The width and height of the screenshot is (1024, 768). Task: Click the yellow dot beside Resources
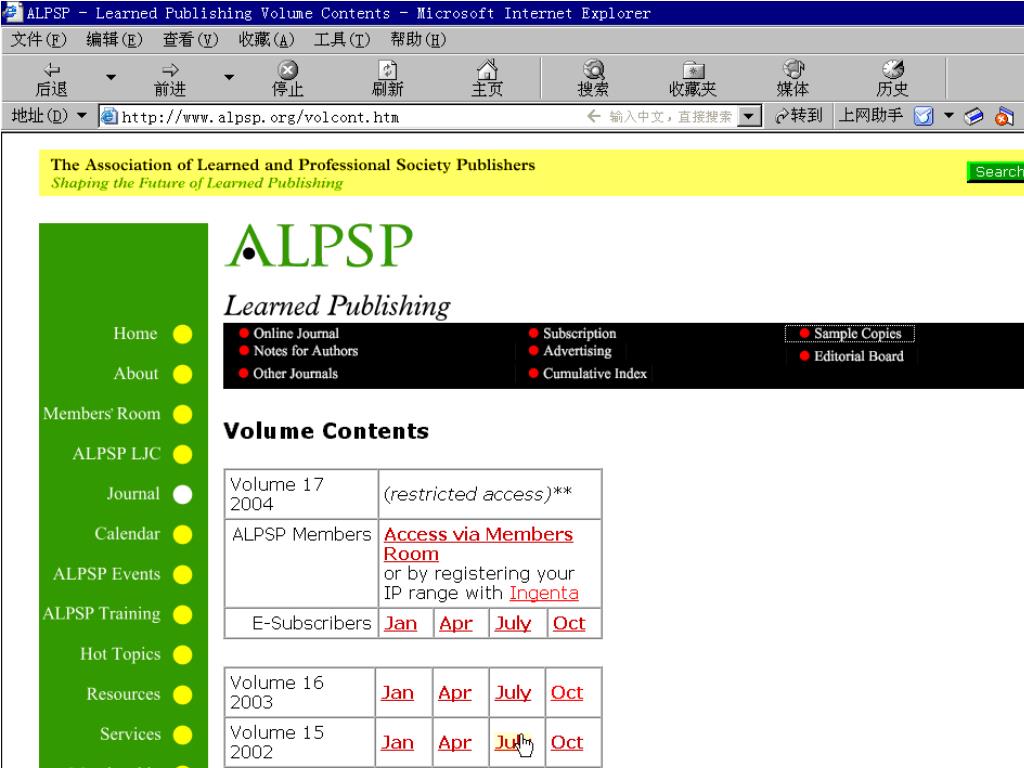click(x=182, y=694)
